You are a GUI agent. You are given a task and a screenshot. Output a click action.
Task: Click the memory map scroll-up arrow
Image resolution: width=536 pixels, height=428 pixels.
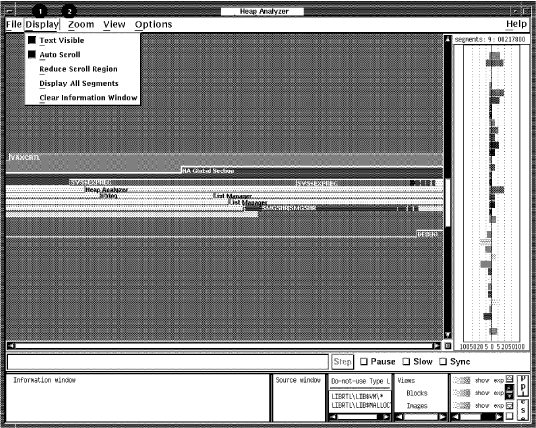[x=447, y=39]
